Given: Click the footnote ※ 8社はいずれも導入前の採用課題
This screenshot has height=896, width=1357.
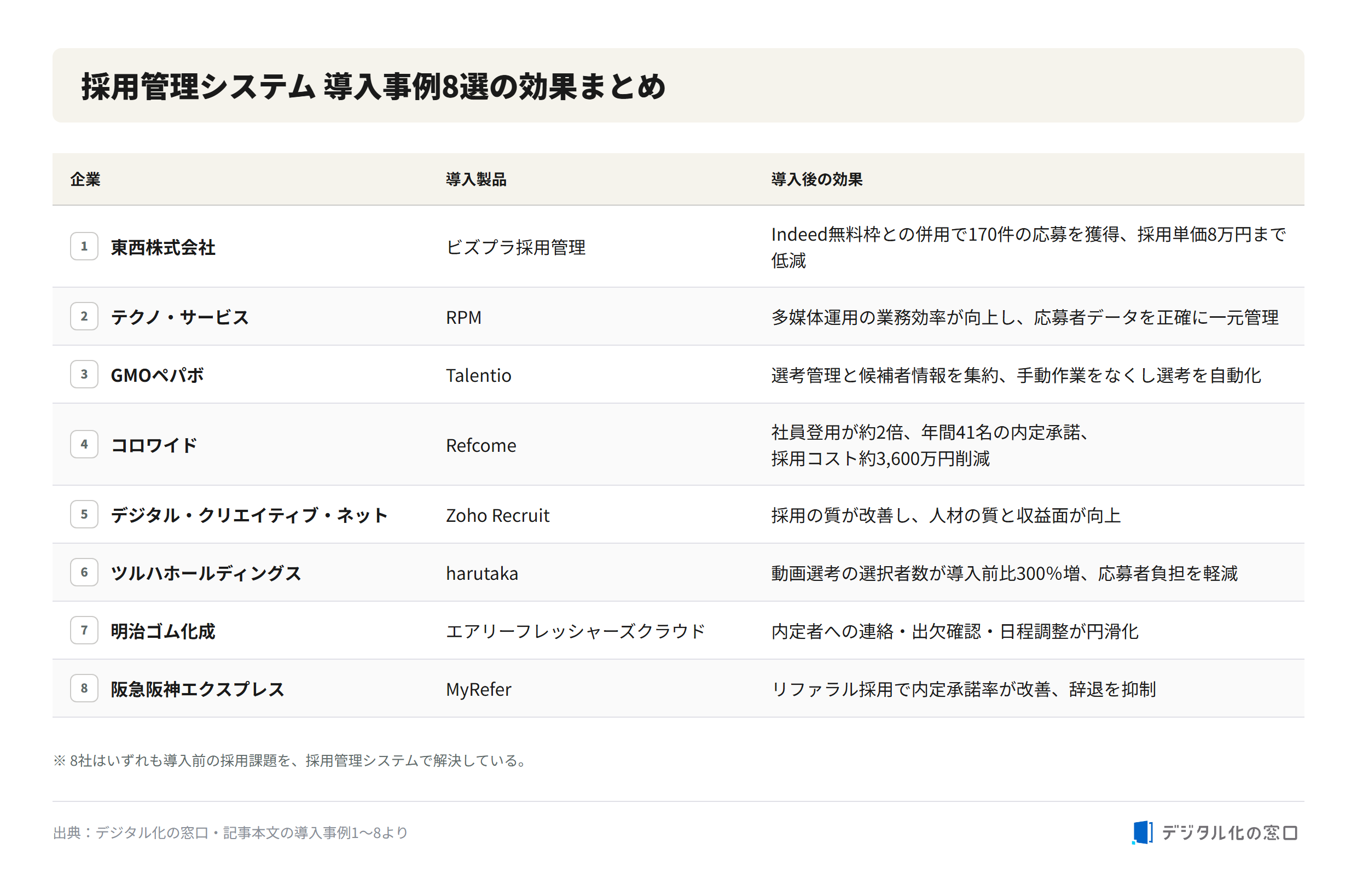Looking at the screenshot, I should [291, 760].
